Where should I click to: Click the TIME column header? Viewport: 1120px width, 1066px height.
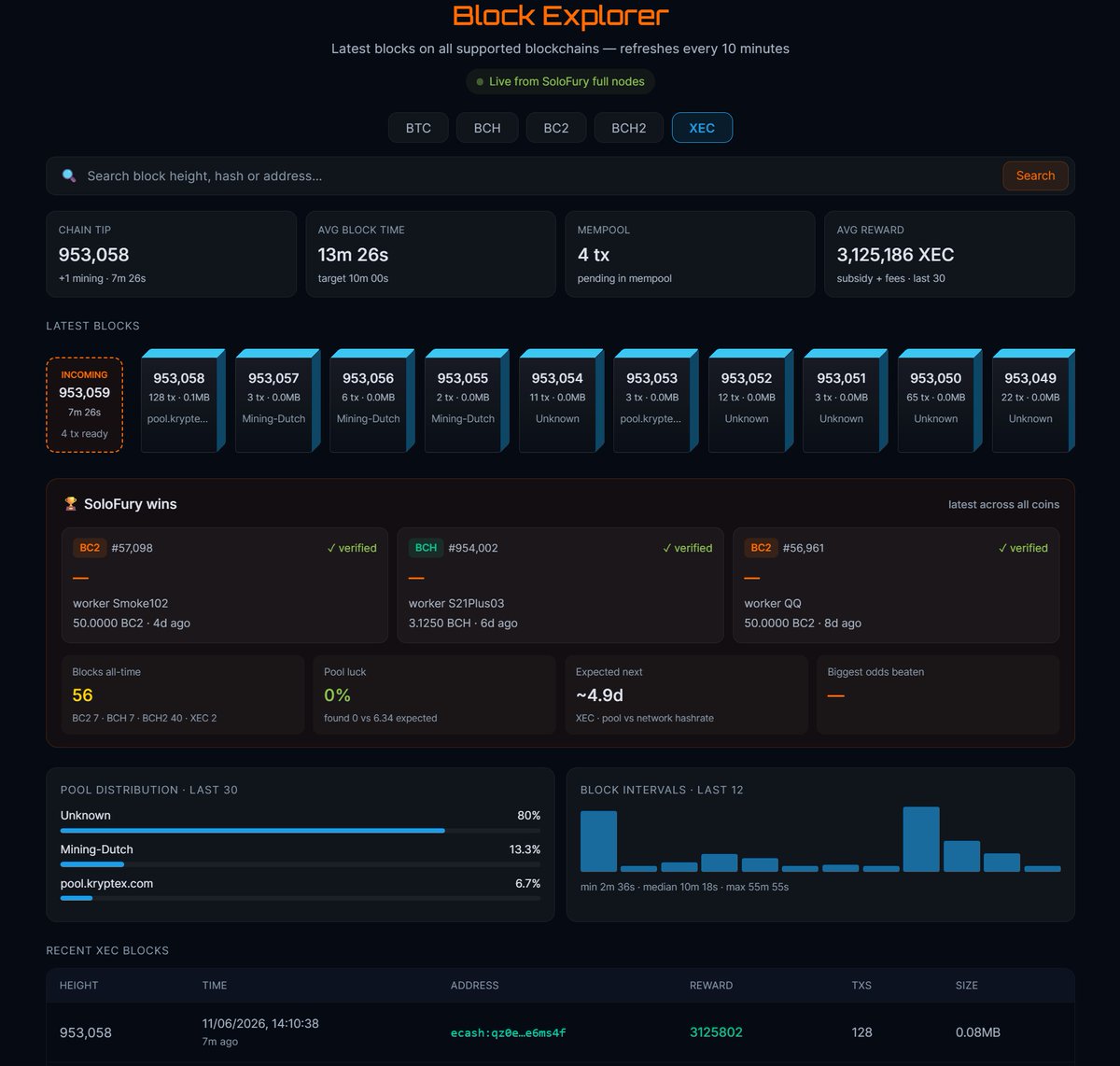pyautogui.click(x=215, y=986)
